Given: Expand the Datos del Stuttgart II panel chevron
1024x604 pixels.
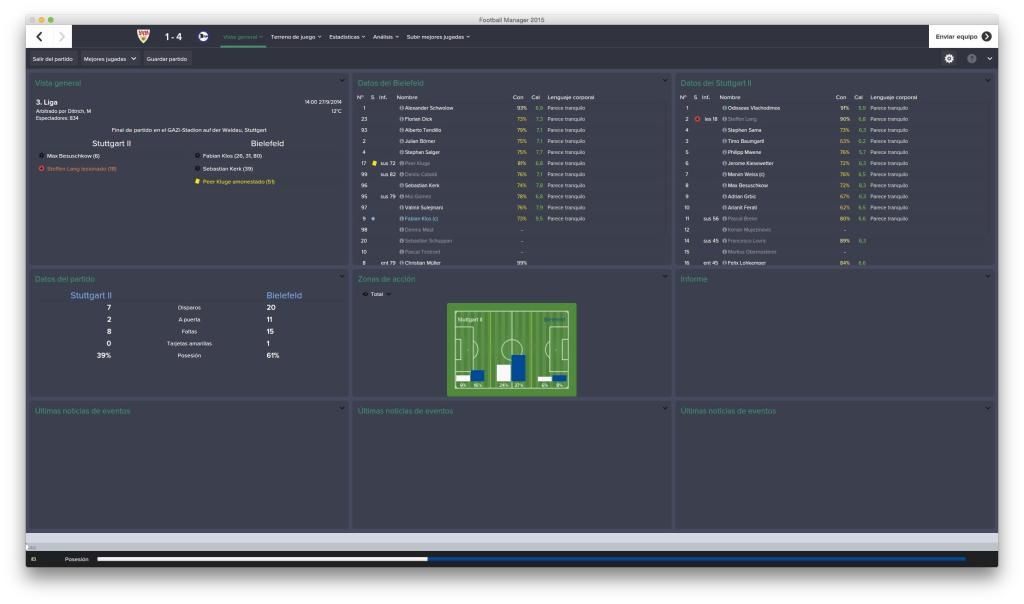Looking at the screenshot, I should (987, 81).
